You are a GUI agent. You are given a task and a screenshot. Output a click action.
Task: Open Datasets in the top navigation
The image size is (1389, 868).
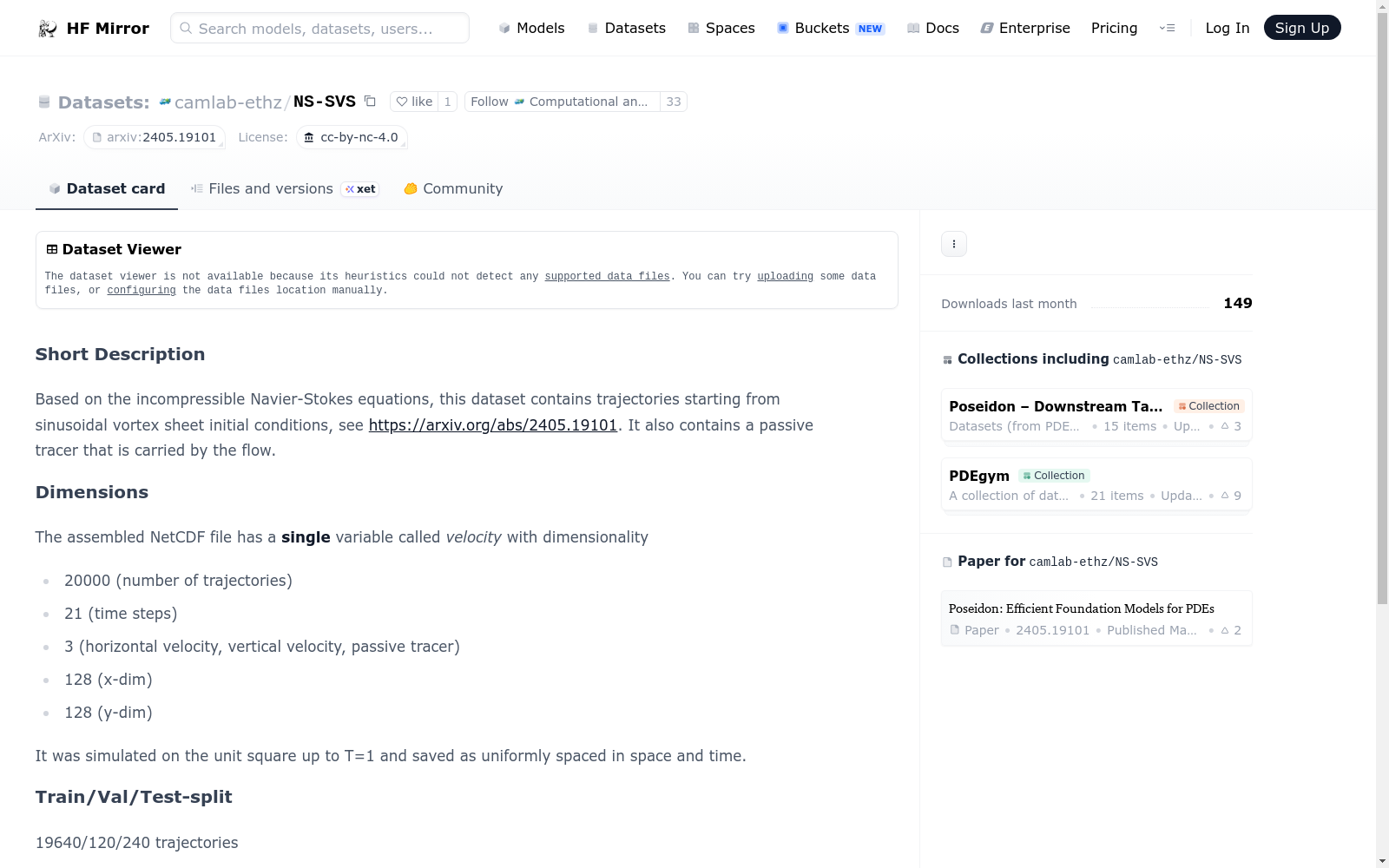627,28
